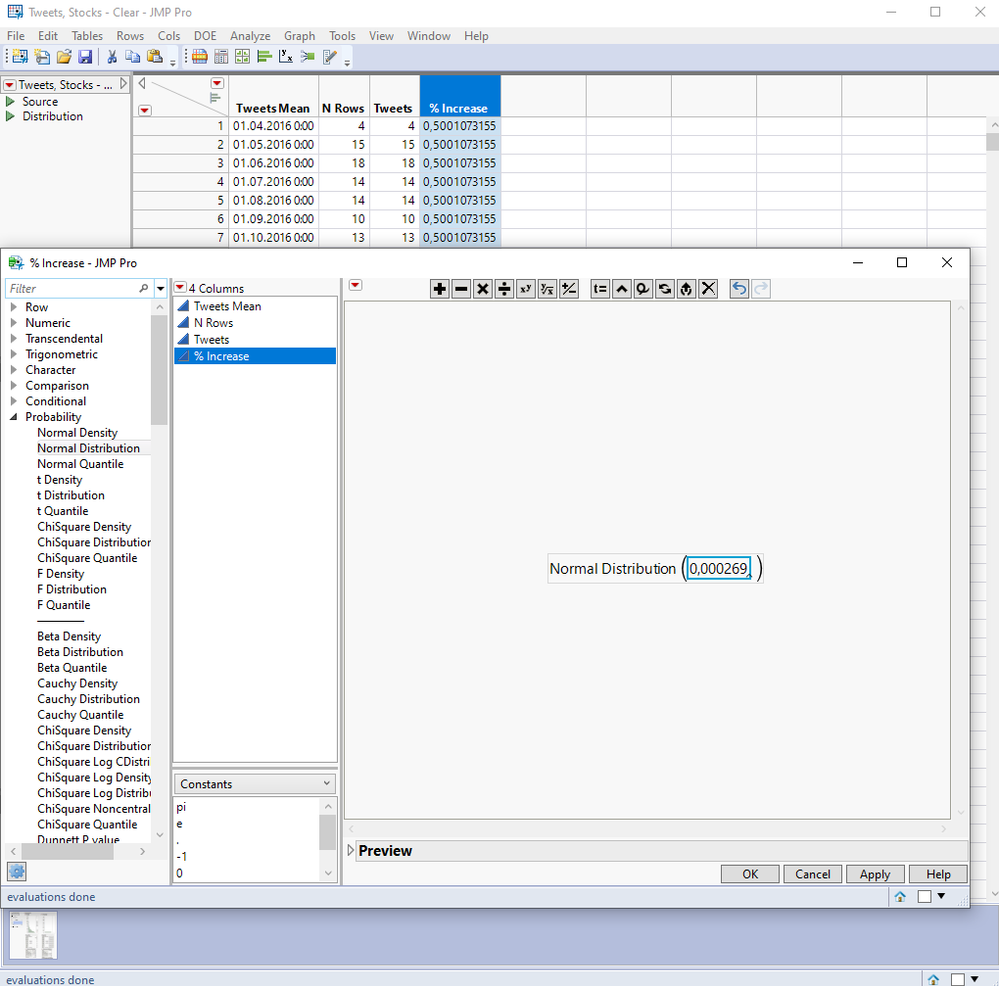This screenshot has width=999, height=986.
Task: Click the divide operator button
Action: pos(504,289)
